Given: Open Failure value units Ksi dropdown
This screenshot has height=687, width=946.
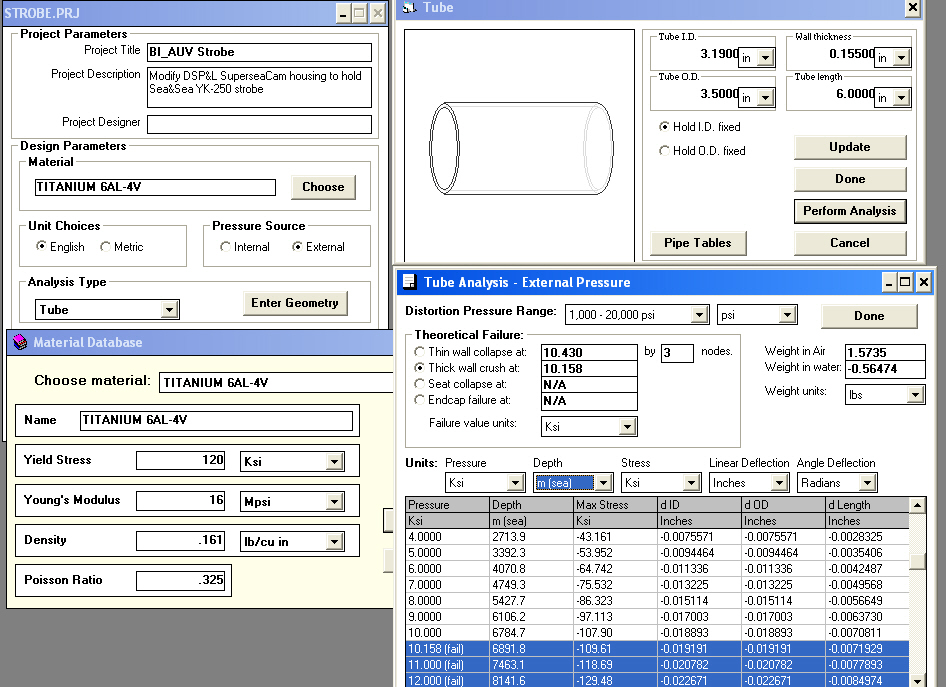Looking at the screenshot, I should (x=627, y=427).
